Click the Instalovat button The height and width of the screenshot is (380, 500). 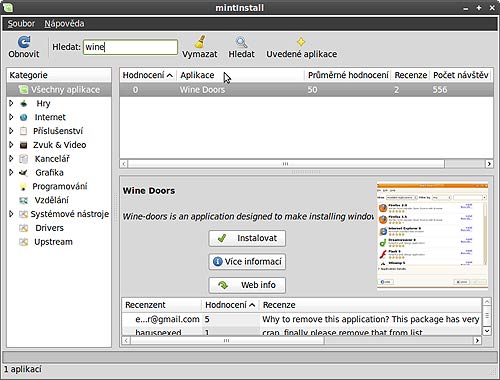point(247,238)
